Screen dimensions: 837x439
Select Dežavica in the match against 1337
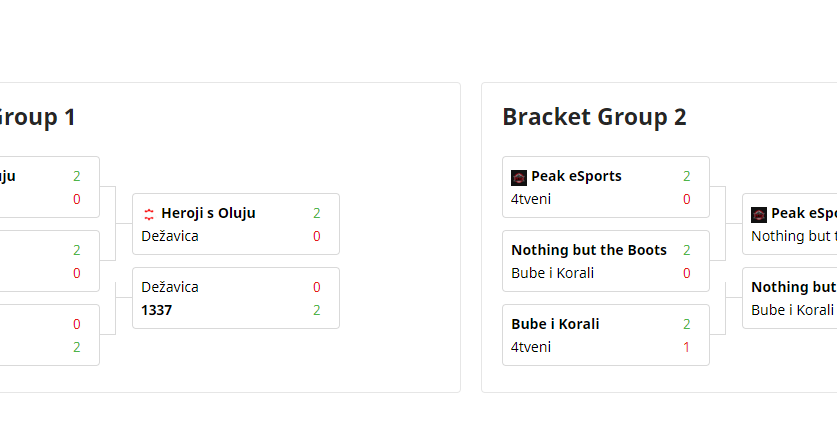click(x=170, y=287)
